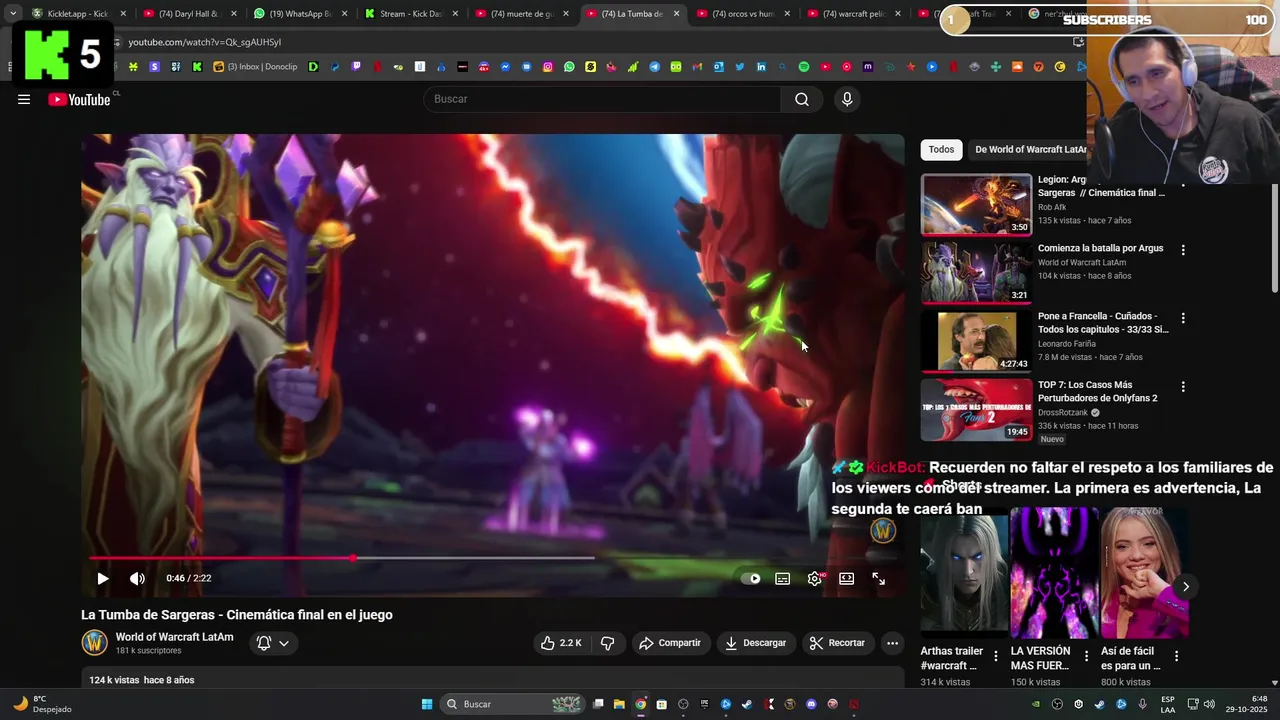Open World of Warcraft LatAm channel name
The width and height of the screenshot is (1280, 720).
[x=174, y=637]
